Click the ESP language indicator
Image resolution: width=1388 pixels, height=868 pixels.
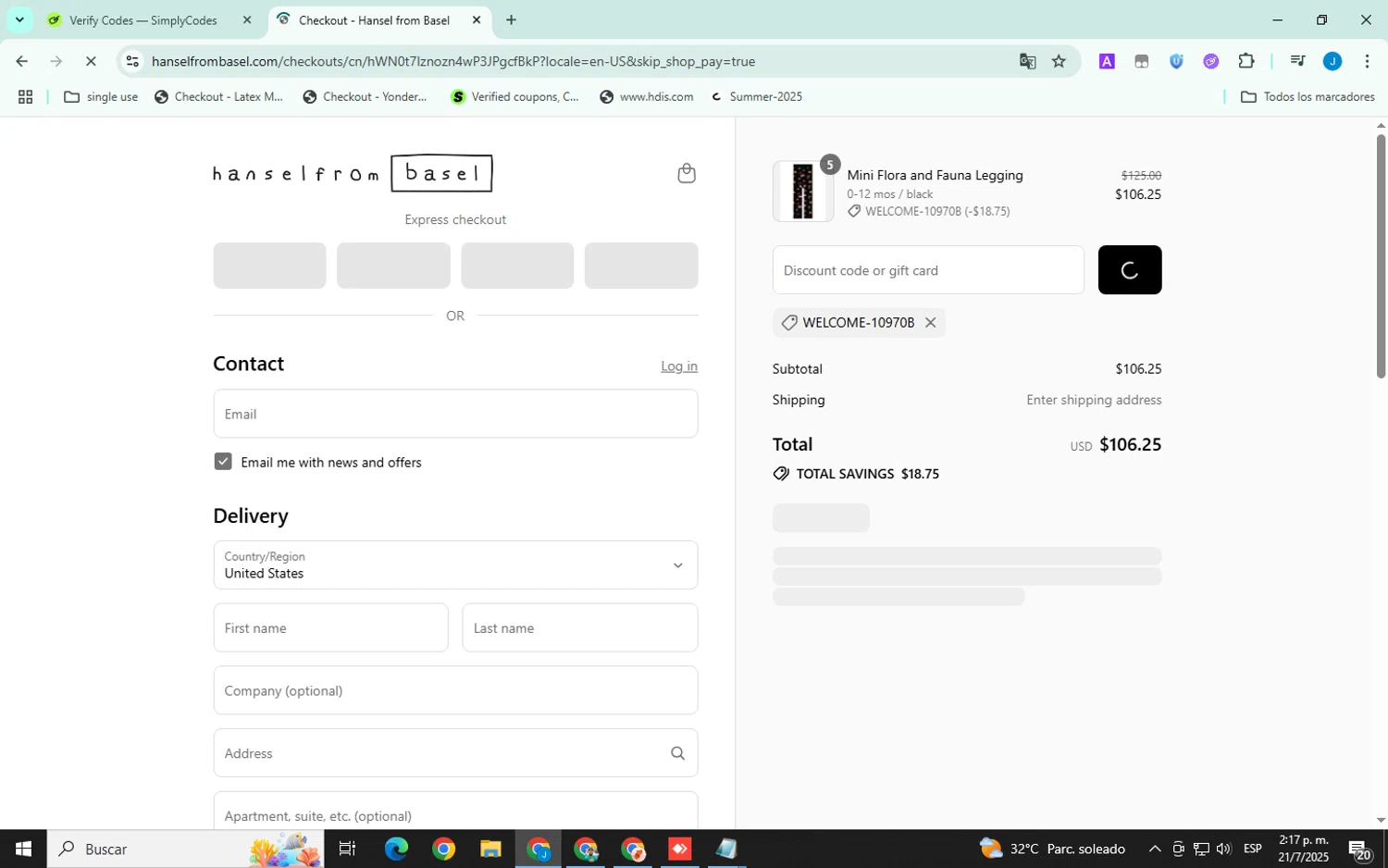[1253, 849]
